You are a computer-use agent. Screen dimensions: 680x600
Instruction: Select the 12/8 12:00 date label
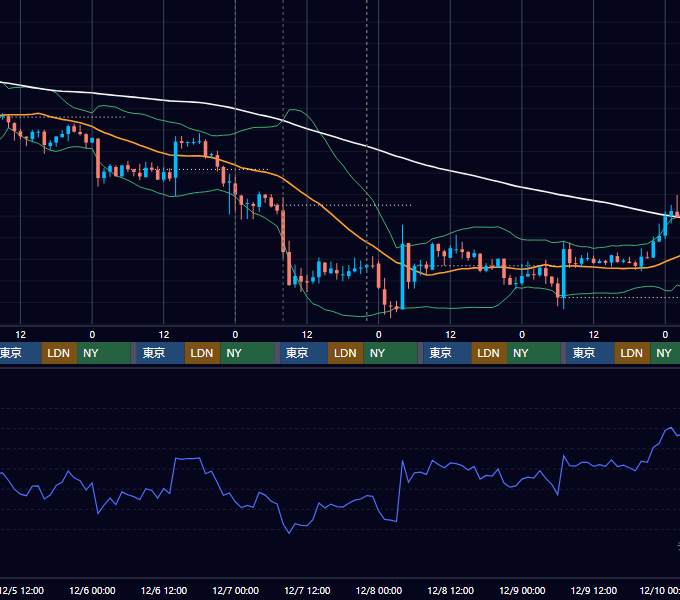pyautogui.click(x=451, y=590)
